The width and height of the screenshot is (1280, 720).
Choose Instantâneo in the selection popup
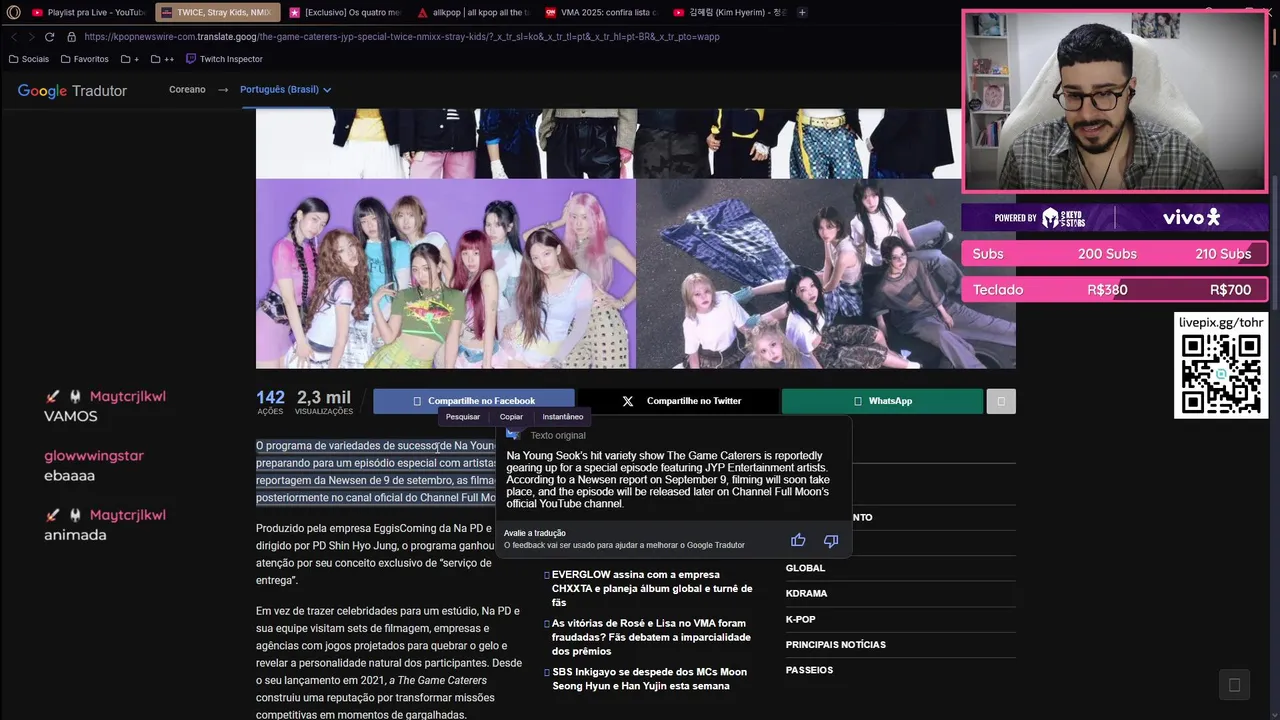click(563, 417)
